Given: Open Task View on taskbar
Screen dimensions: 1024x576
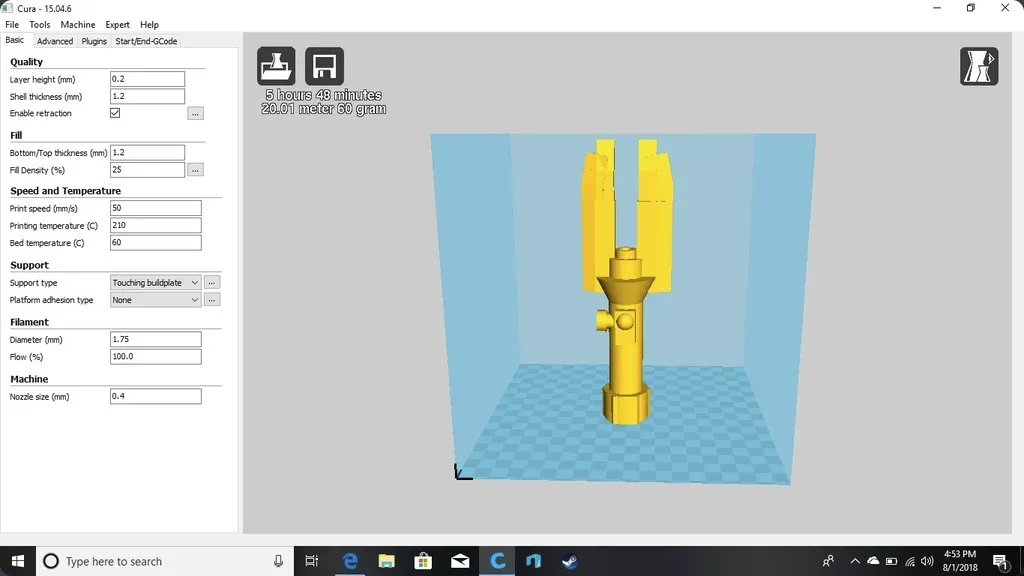Looking at the screenshot, I should click(312, 561).
